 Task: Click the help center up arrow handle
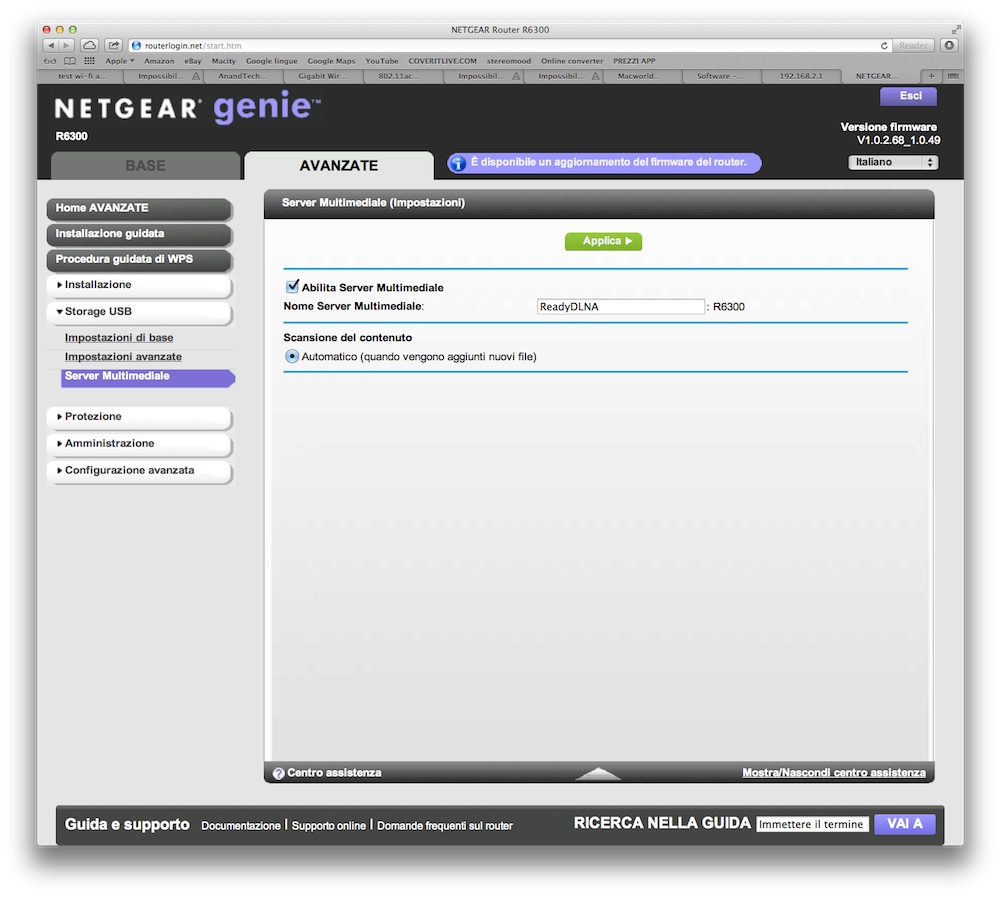(x=598, y=774)
